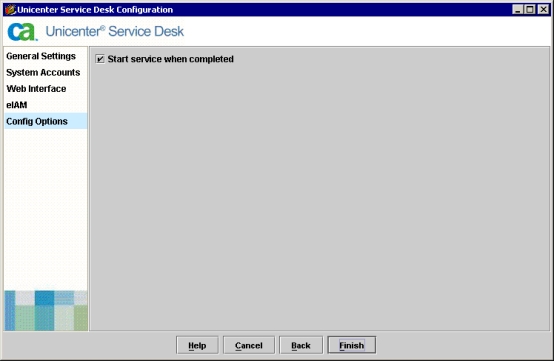Click Finish to complete configuration
This screenshot has width=554, height=361.
352,345
